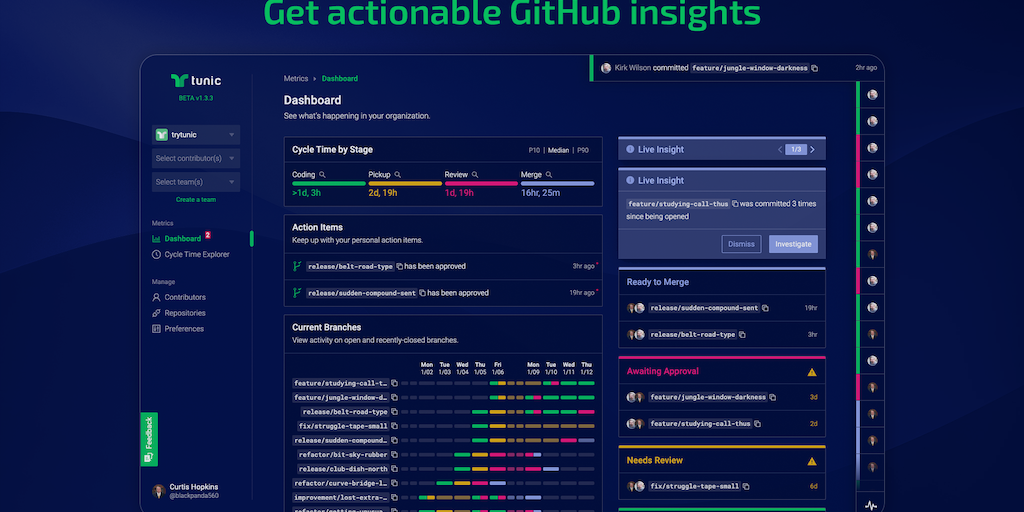Select refactor/bit-sky-rubber branch row
1024x512 pixels.
coord(443,455)
